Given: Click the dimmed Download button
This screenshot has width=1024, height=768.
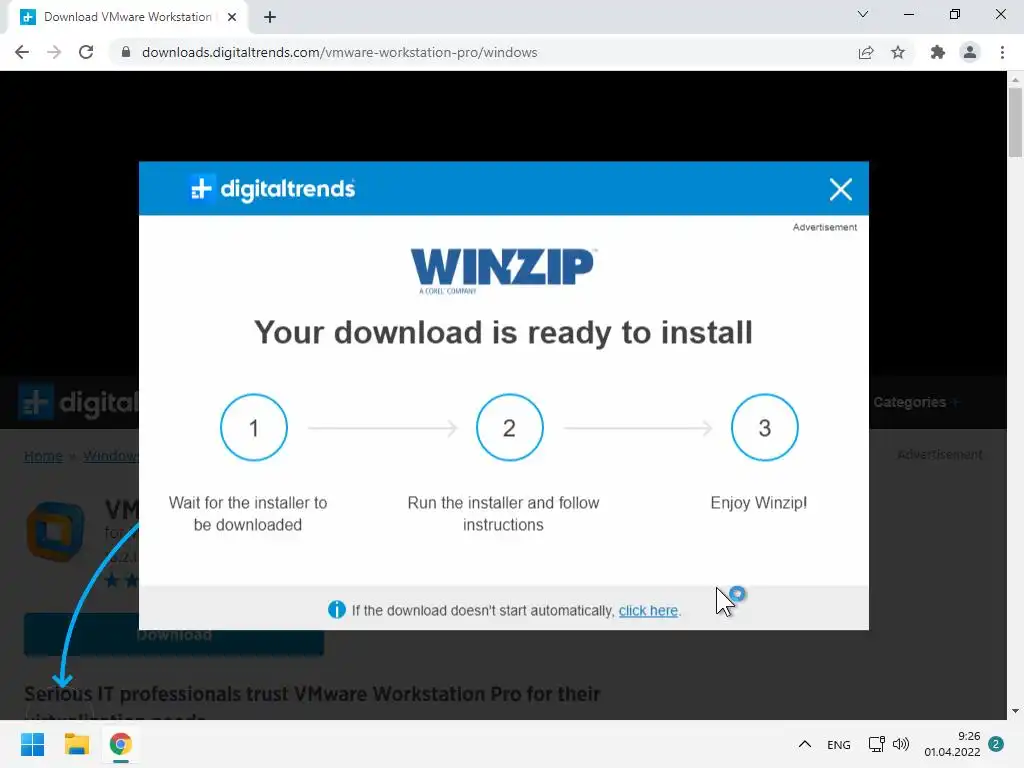Looking at the screenshot, I should [174, 633].
